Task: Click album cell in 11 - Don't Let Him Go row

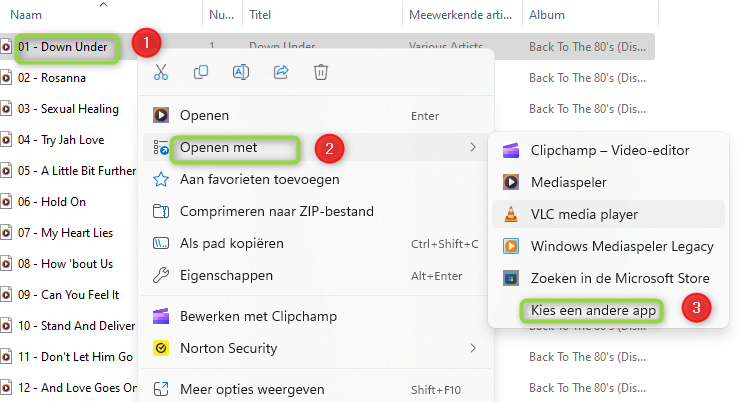Action: click(x=587, y=357)
